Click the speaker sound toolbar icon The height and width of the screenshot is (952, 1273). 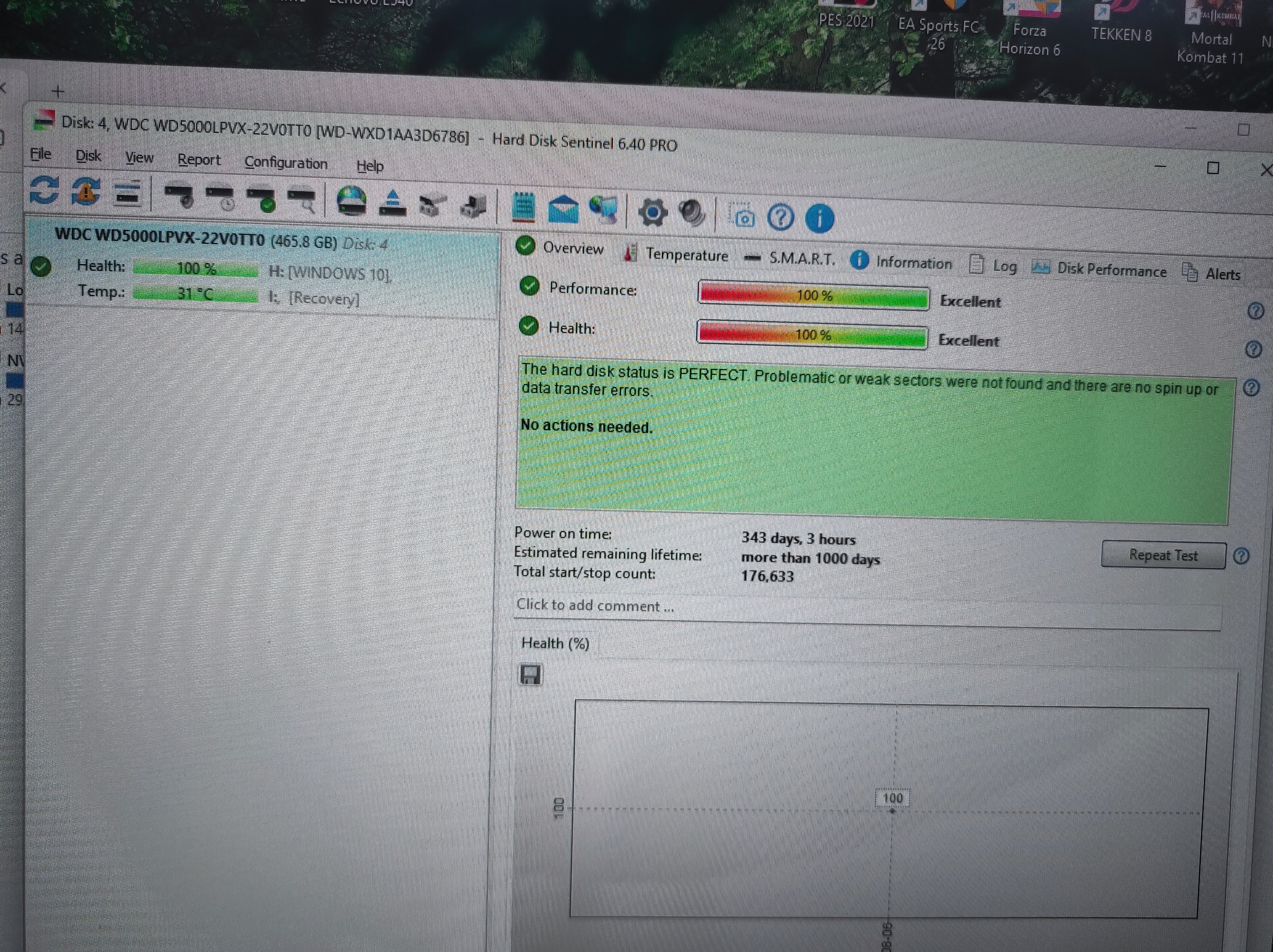[x=692, y=214]
